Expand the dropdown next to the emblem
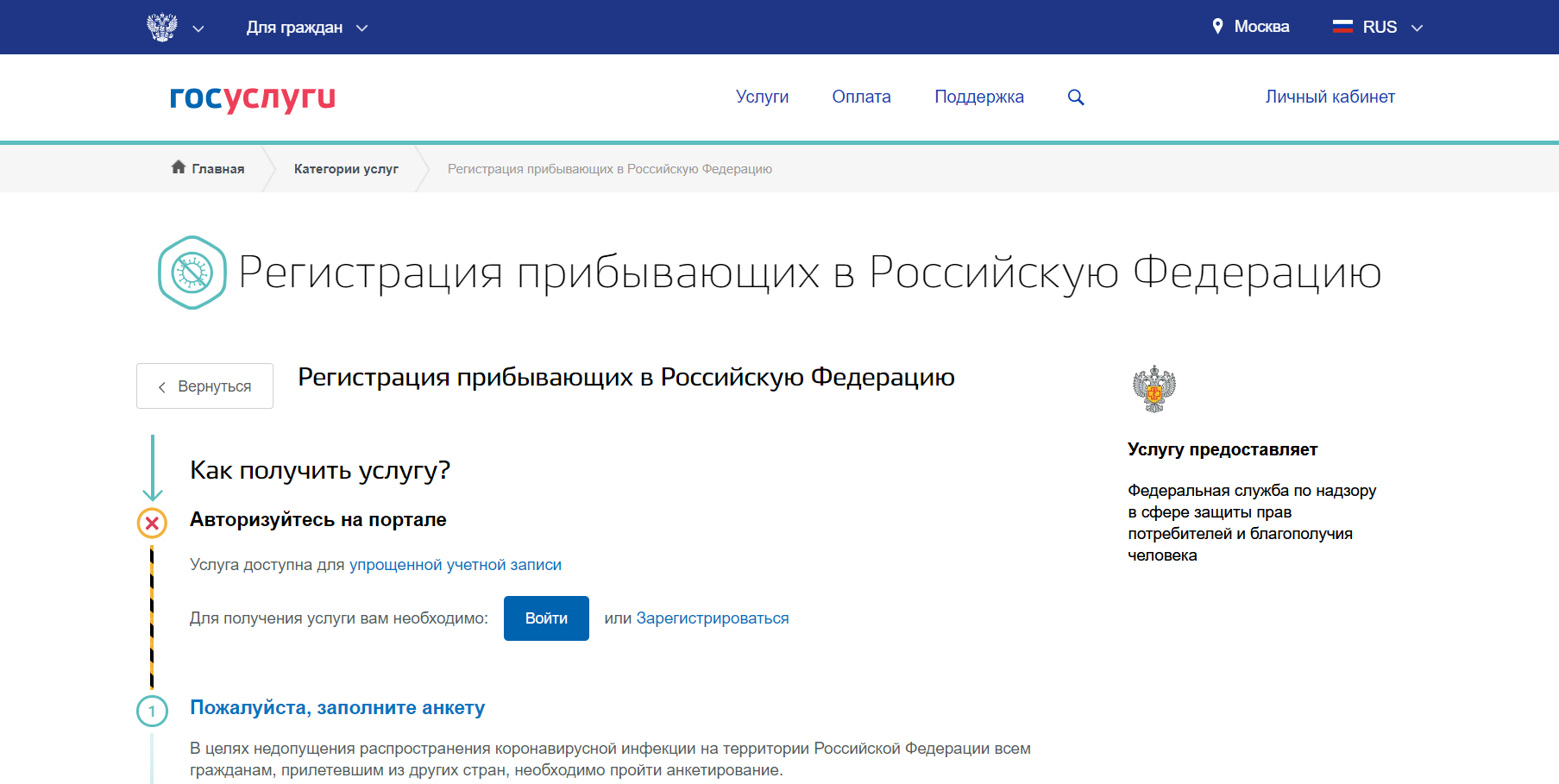The height and width of the screenshot is (784, 1559). (x=198, y=28)
